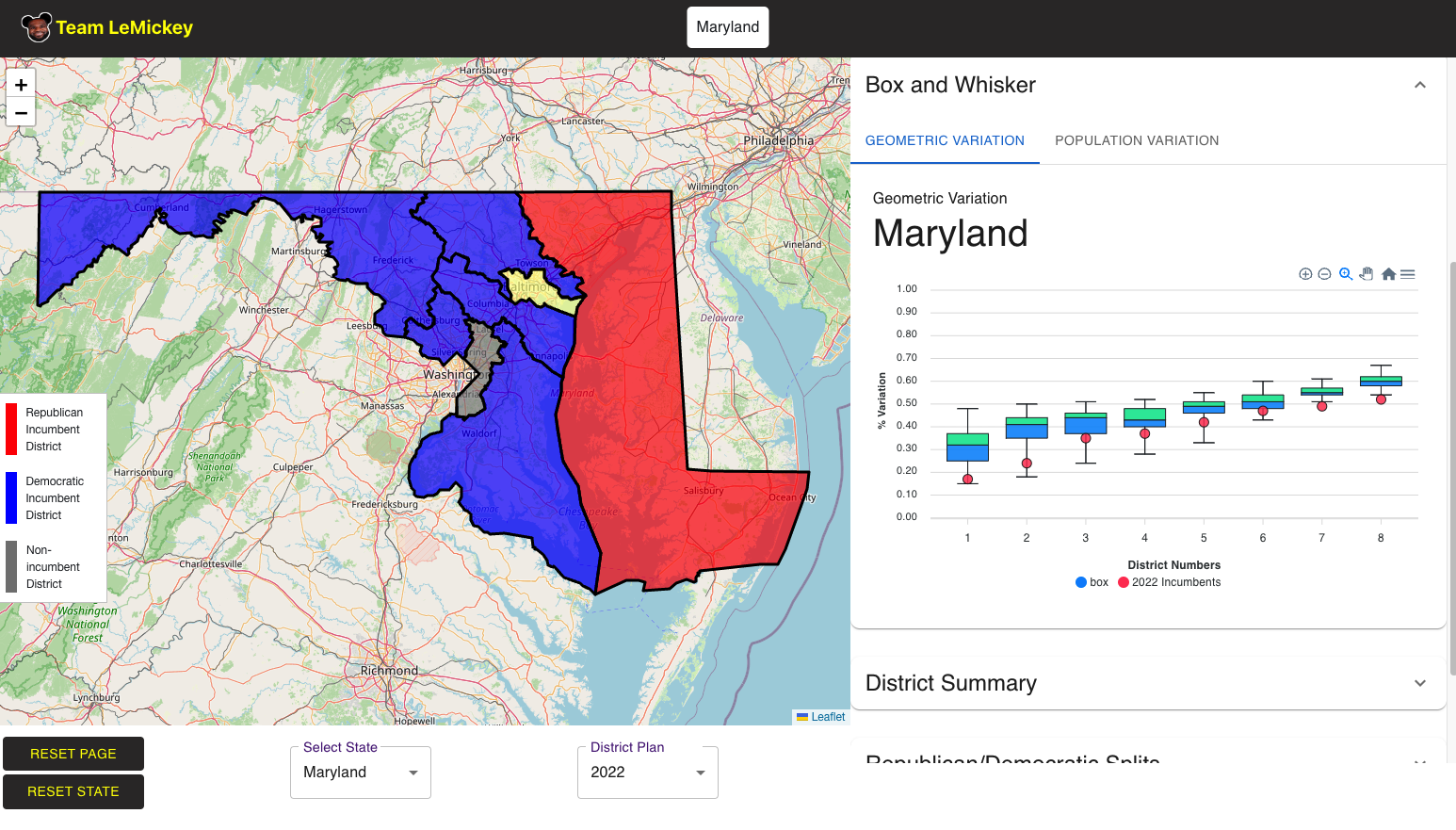Click the Philadelphia label on the map
The height and width of the screenshot is (830, 1456).
(779, 140)
